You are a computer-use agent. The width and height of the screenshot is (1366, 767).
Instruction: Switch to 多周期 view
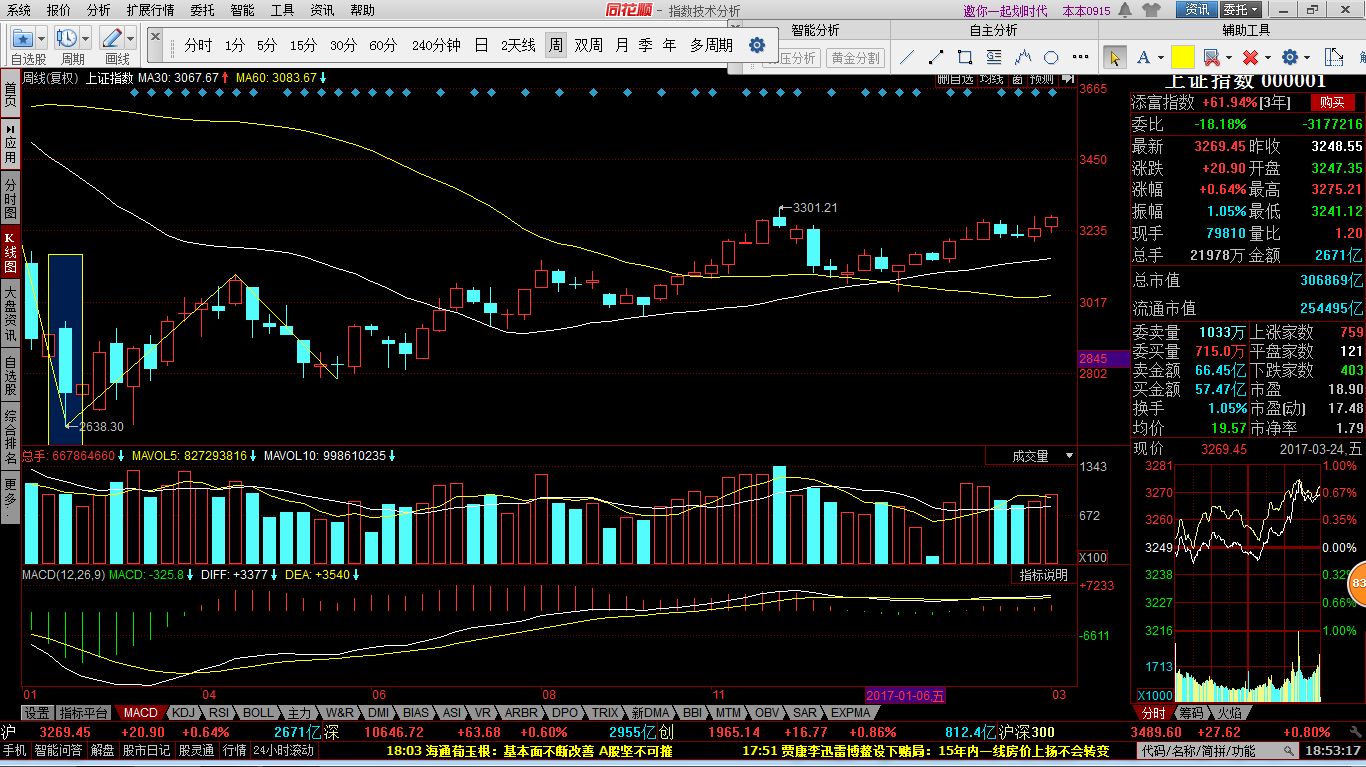coord(711,45)
